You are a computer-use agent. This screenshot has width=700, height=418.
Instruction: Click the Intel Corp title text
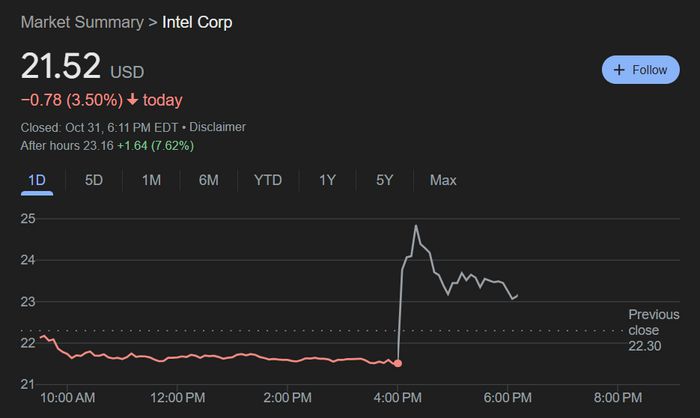[197, 21]
